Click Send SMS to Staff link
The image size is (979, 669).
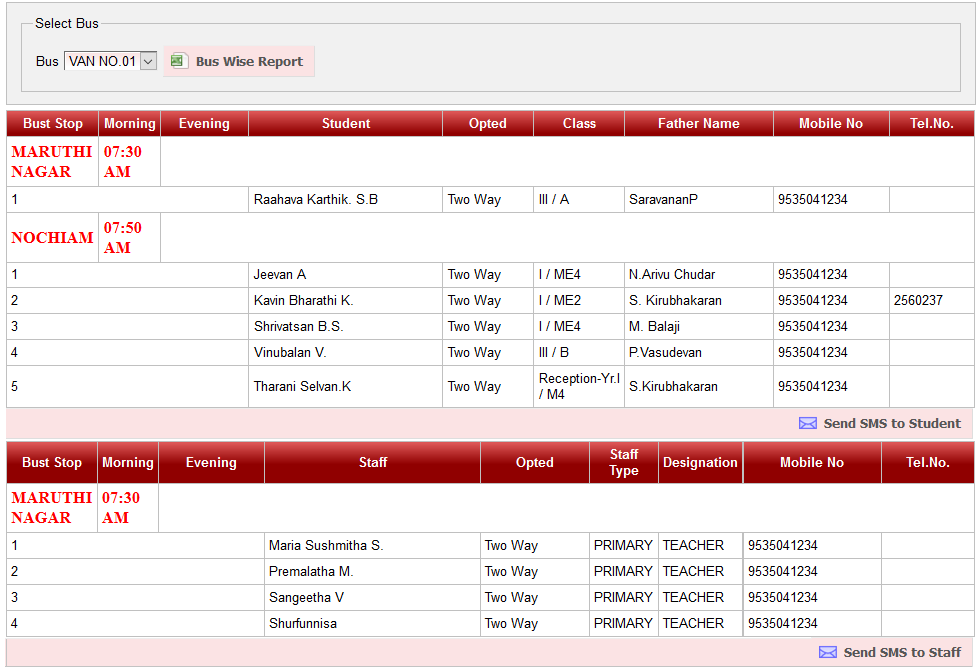[902, 652]
